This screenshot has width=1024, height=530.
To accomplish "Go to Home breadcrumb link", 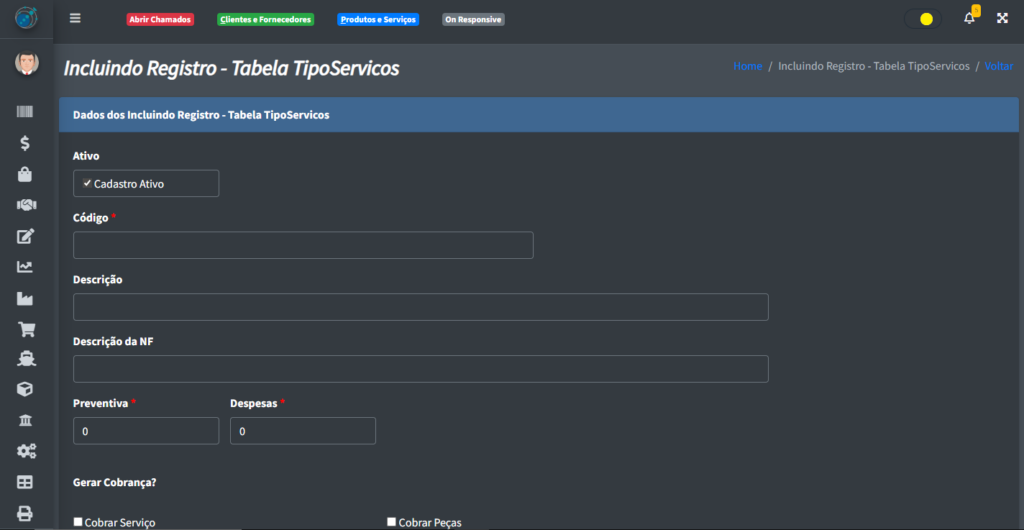I will (747, 66).
